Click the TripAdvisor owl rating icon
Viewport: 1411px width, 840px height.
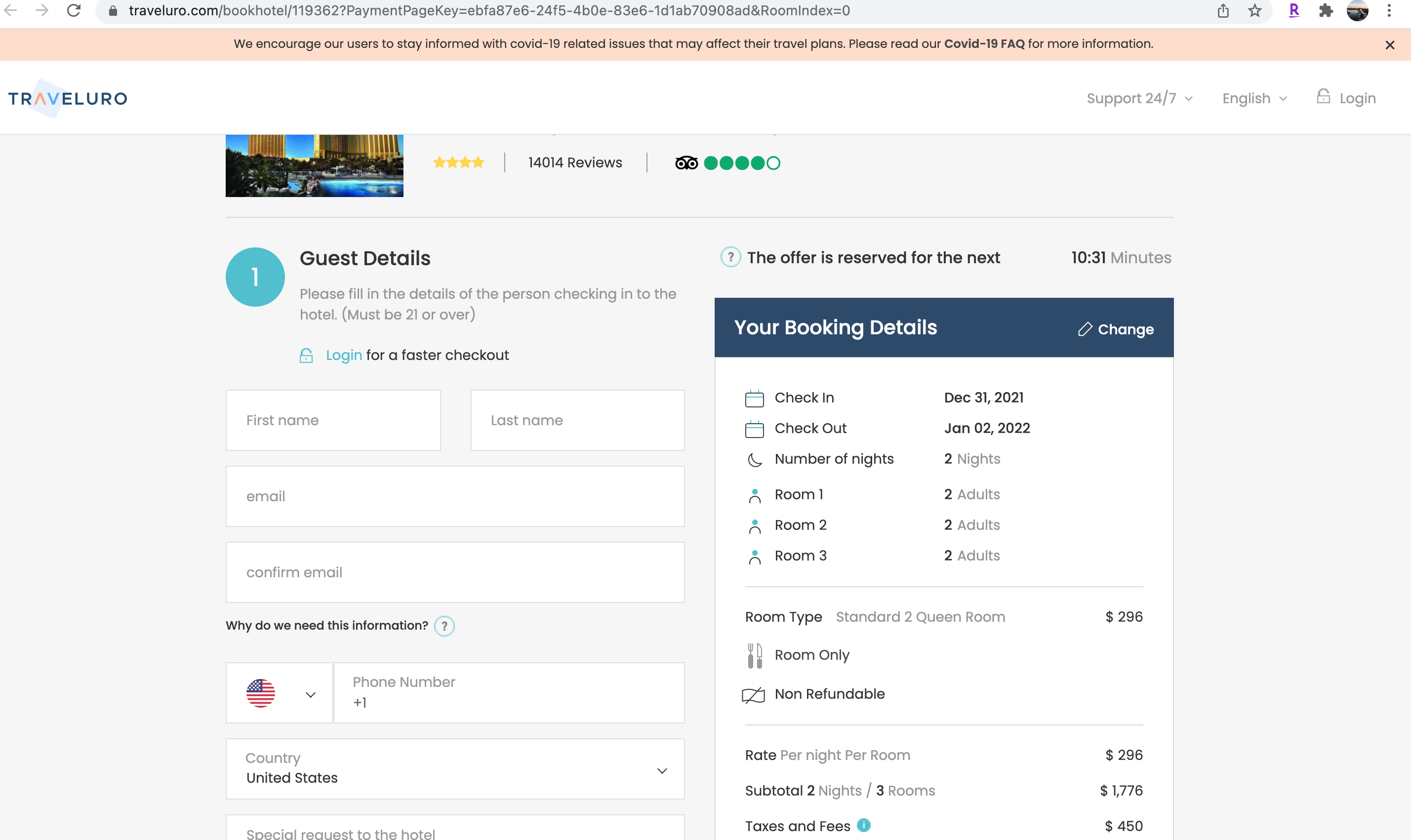[686, 163]
